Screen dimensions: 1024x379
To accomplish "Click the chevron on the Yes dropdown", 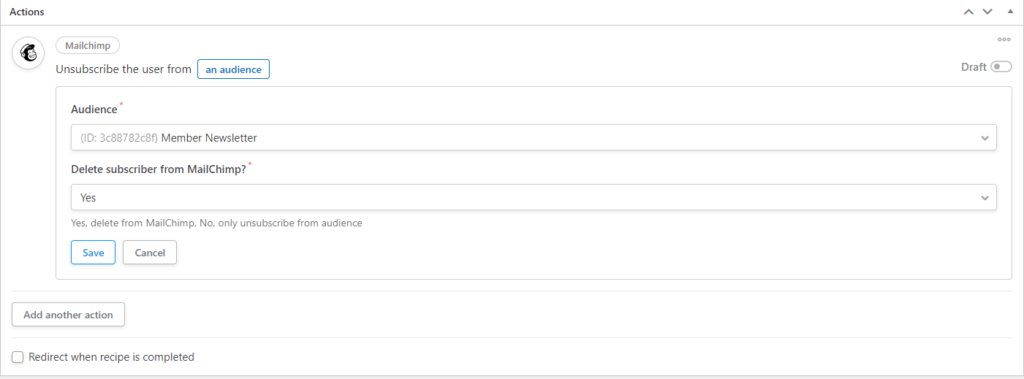I will point(985,198).
